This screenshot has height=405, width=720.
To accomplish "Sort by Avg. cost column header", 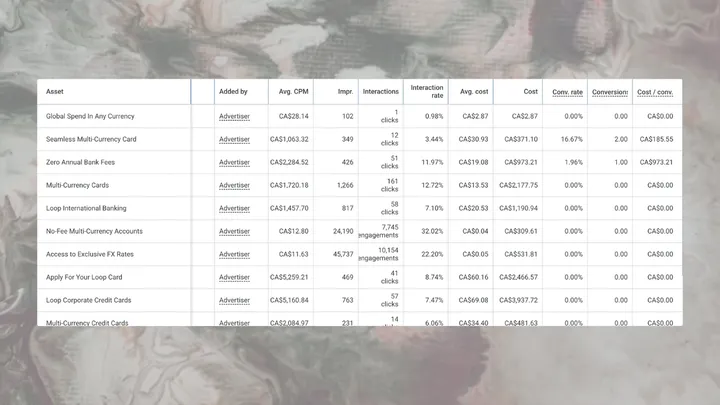I will tap(474, 91).
